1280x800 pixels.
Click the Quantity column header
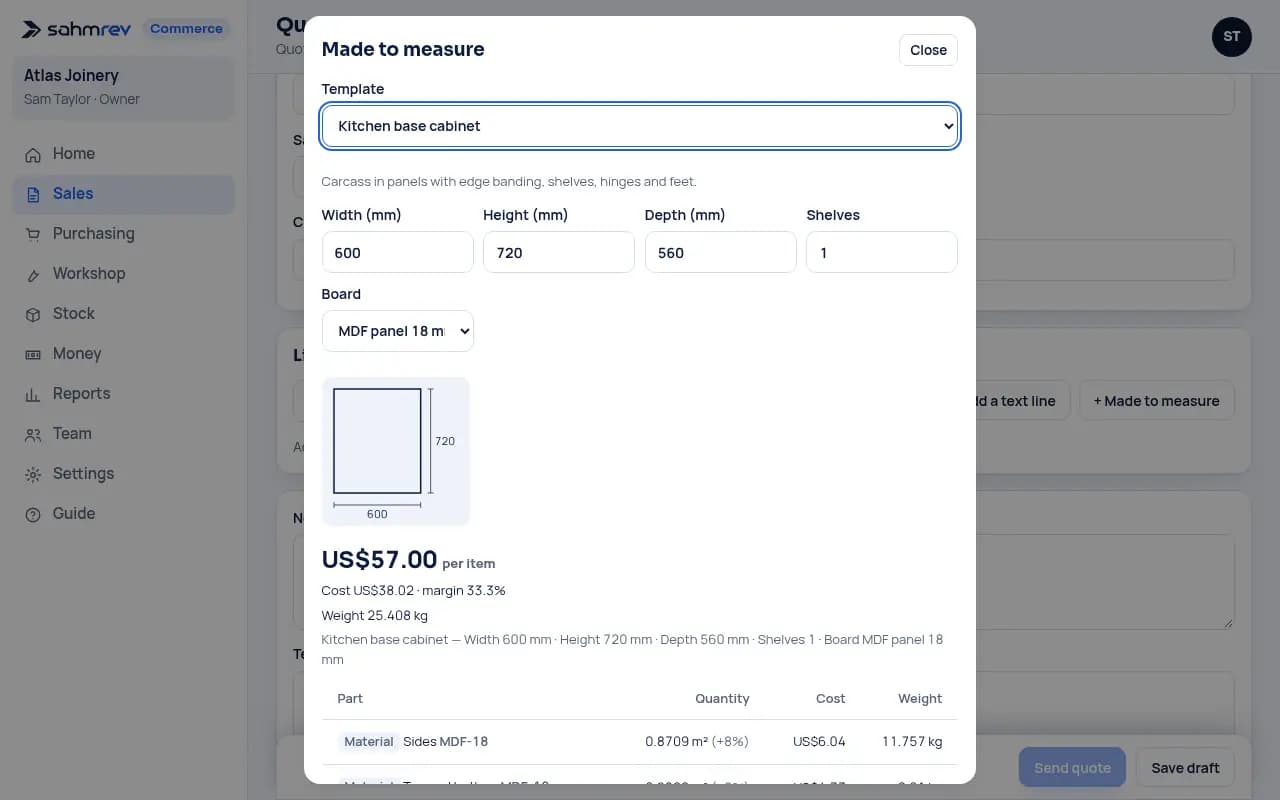[x=722, y=699]
